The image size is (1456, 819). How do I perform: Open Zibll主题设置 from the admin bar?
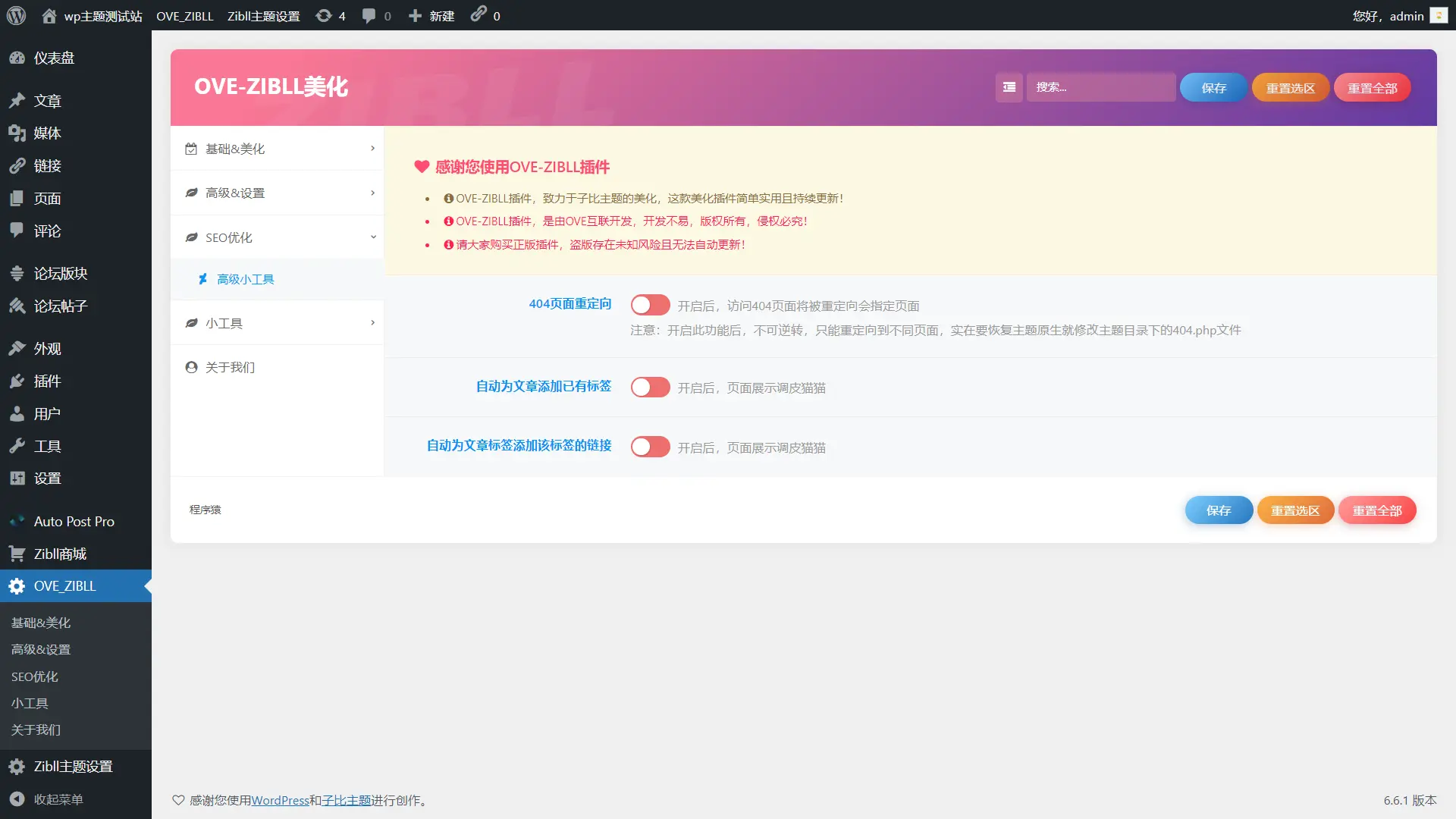(x=264, y=15)
